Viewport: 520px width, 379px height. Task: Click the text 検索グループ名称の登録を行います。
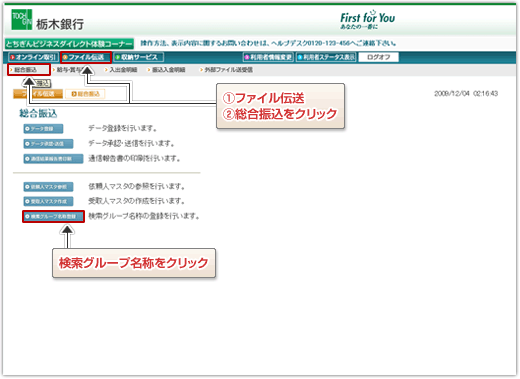point(144,217)
